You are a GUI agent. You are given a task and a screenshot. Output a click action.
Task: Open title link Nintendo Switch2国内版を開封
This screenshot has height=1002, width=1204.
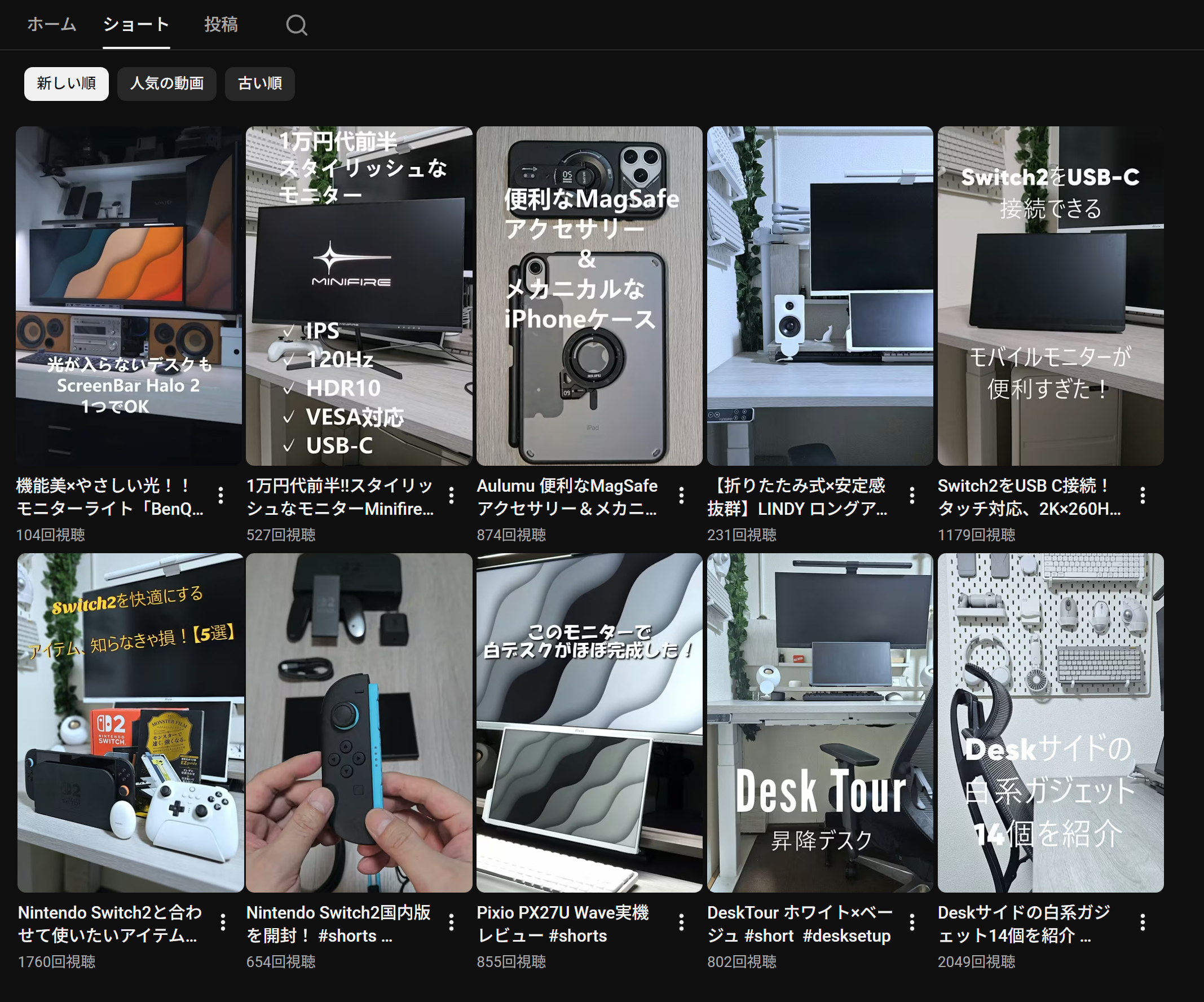pyautogui.click(x=339, y=924)
